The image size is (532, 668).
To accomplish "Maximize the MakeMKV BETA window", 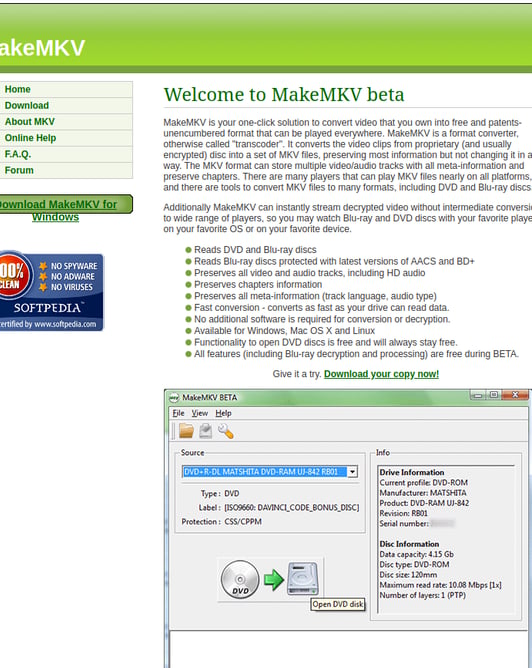I will point(494,395).
